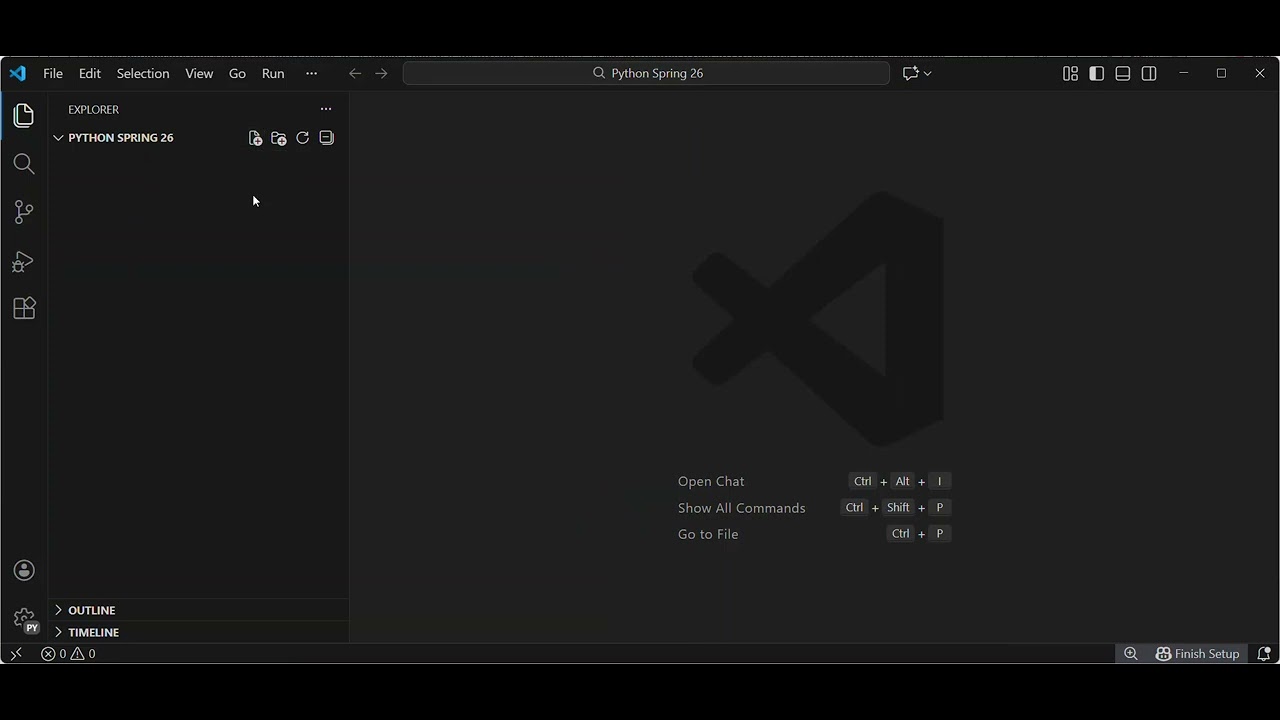Image resolution: width=1280 pixels, height=720 pixels.
Task: Collapse the PYTHON SPRING 26 folder section
Action: click(58, 138)
